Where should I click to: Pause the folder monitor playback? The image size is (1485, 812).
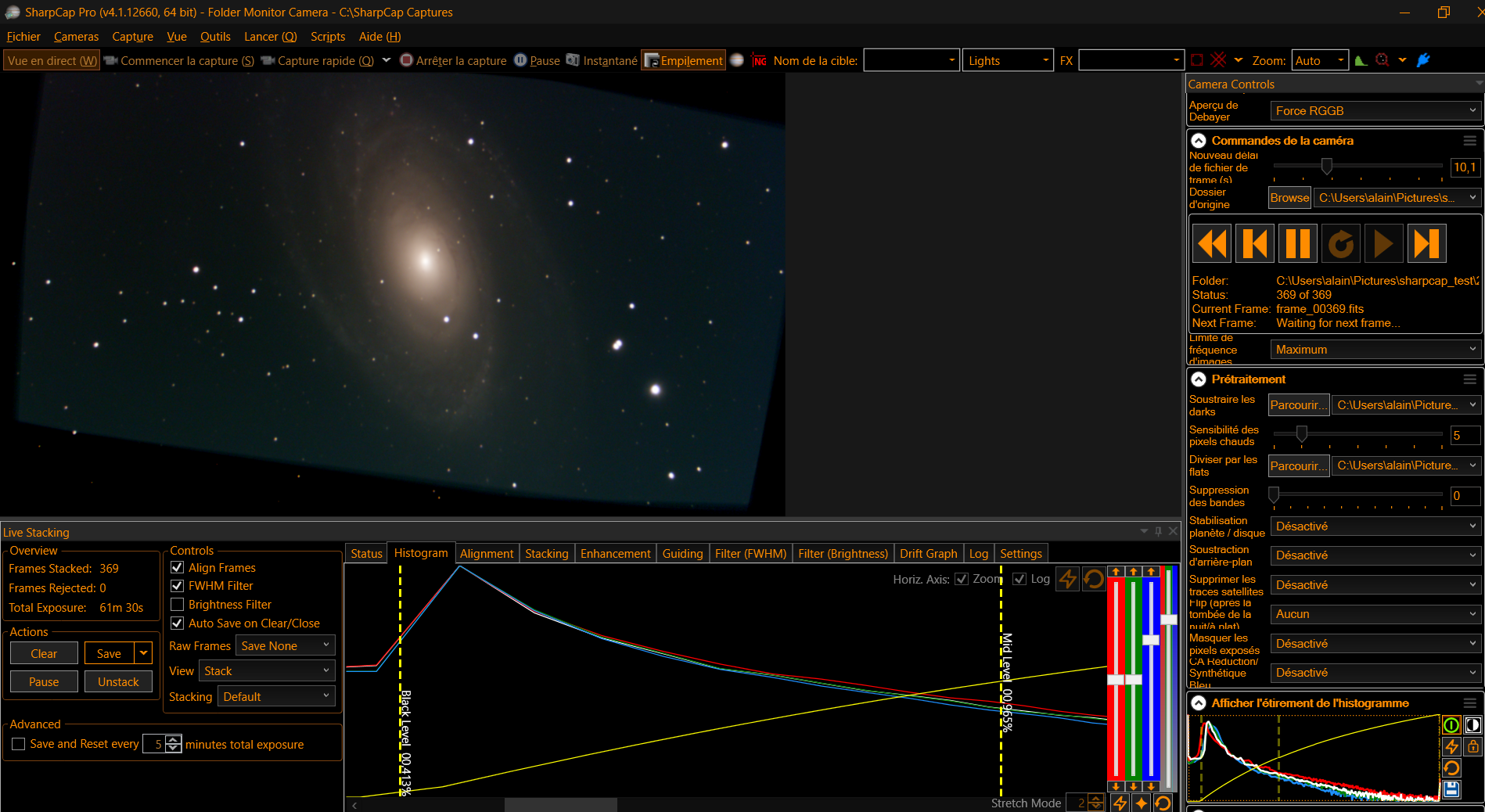pyautogui.click(x=1298, y=244)
